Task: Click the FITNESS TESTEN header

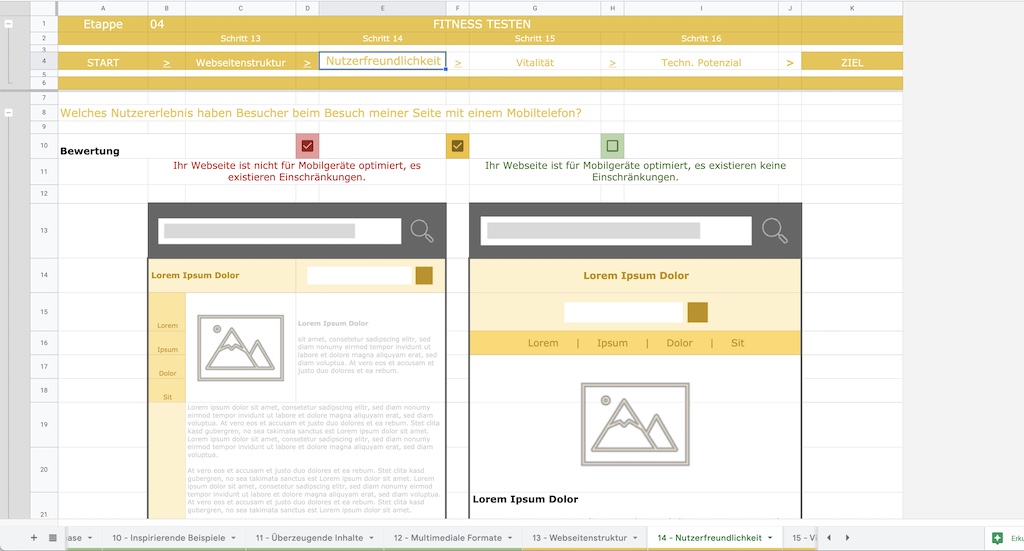Action: (x=481, y=24)
